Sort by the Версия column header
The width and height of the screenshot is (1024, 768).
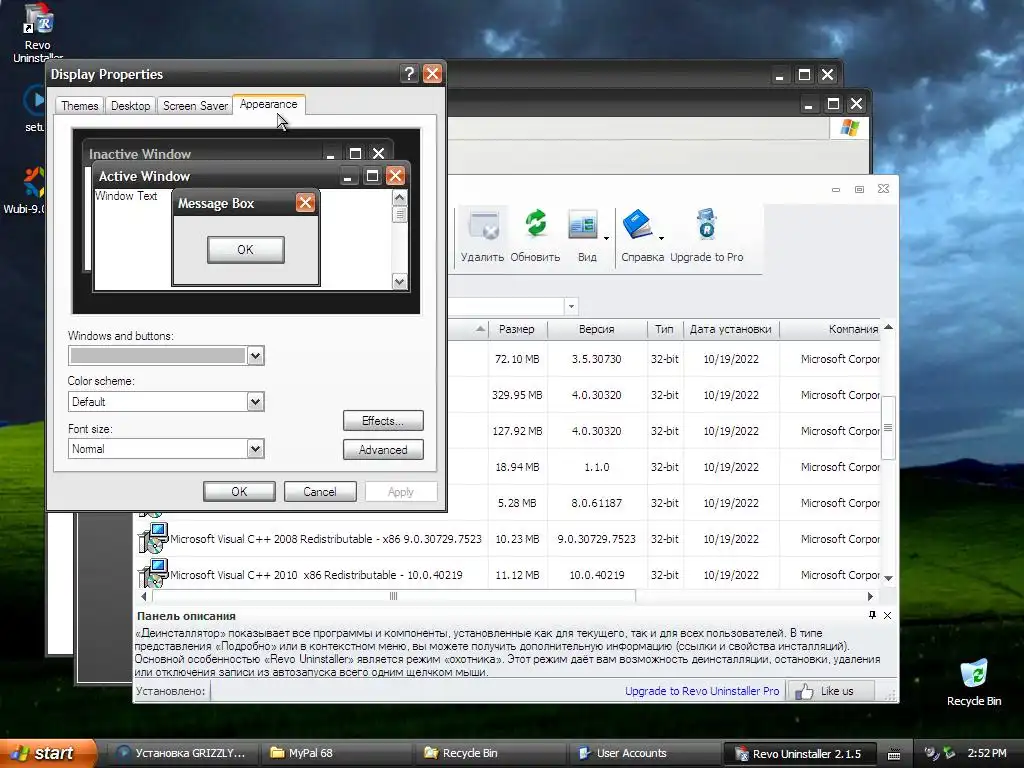pos(597,329)
